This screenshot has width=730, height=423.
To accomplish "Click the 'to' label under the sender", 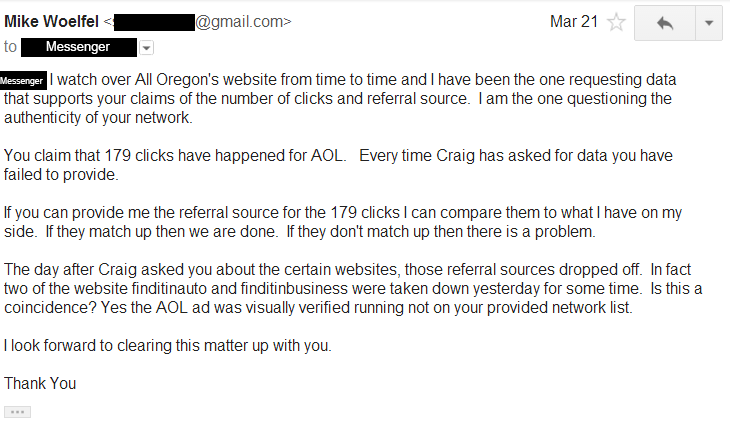I will pyautogui.click(x=10, y=47).
